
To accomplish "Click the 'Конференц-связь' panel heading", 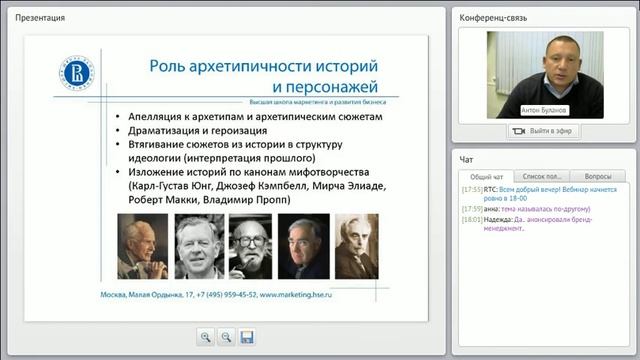I will [x=493, y=18].
